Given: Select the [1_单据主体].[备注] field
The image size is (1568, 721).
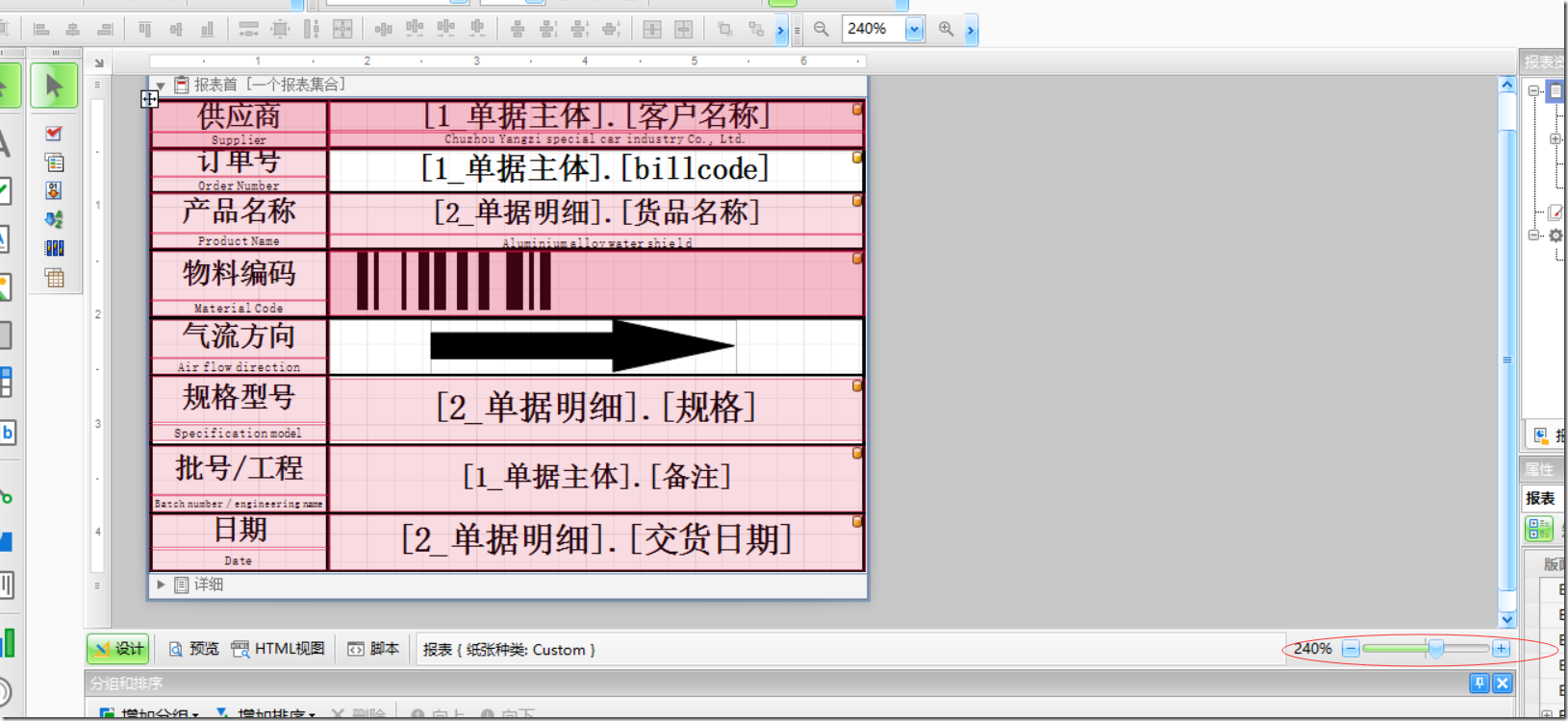Looking at the screenshot, I should click(x=595, y=477).
